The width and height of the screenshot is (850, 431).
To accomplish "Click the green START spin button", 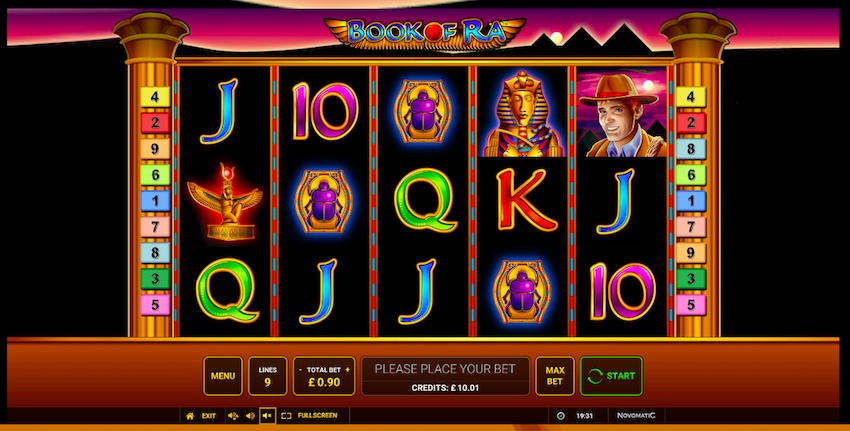I will coord(611,376).
